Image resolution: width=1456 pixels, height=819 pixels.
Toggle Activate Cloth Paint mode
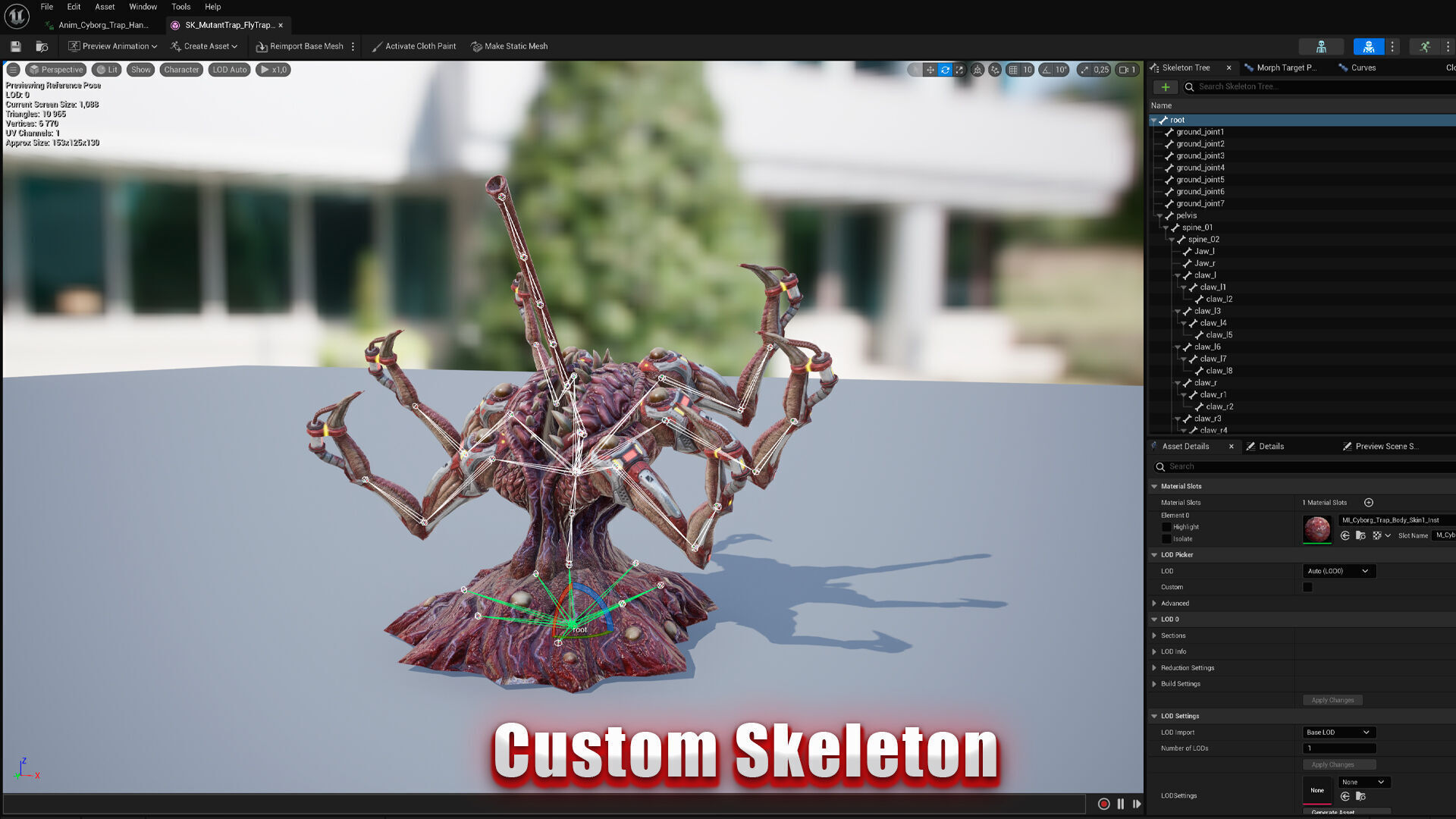[414, 46]
